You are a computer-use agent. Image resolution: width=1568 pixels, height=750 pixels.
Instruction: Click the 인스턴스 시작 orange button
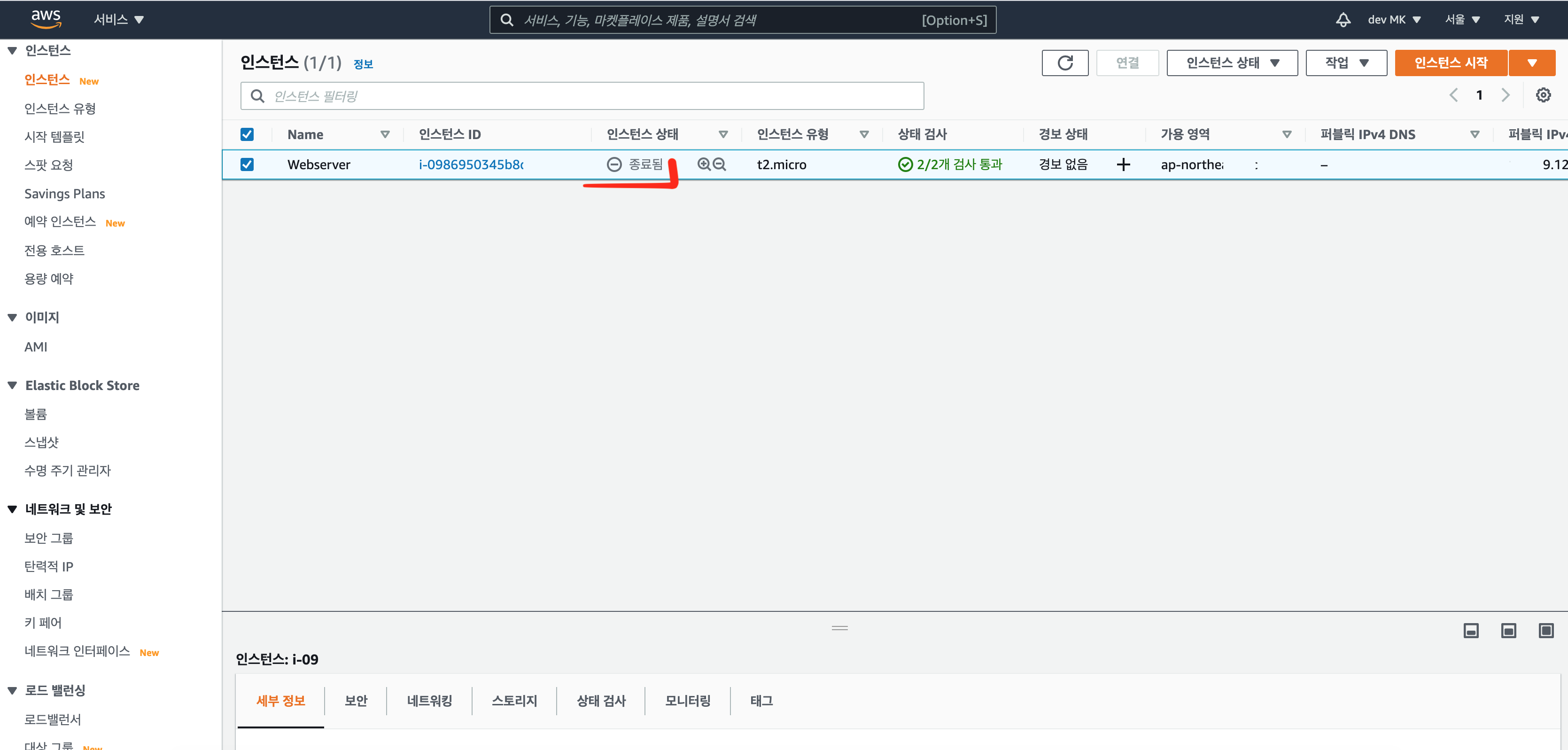pyautogui.click(x=1451, y=62)
